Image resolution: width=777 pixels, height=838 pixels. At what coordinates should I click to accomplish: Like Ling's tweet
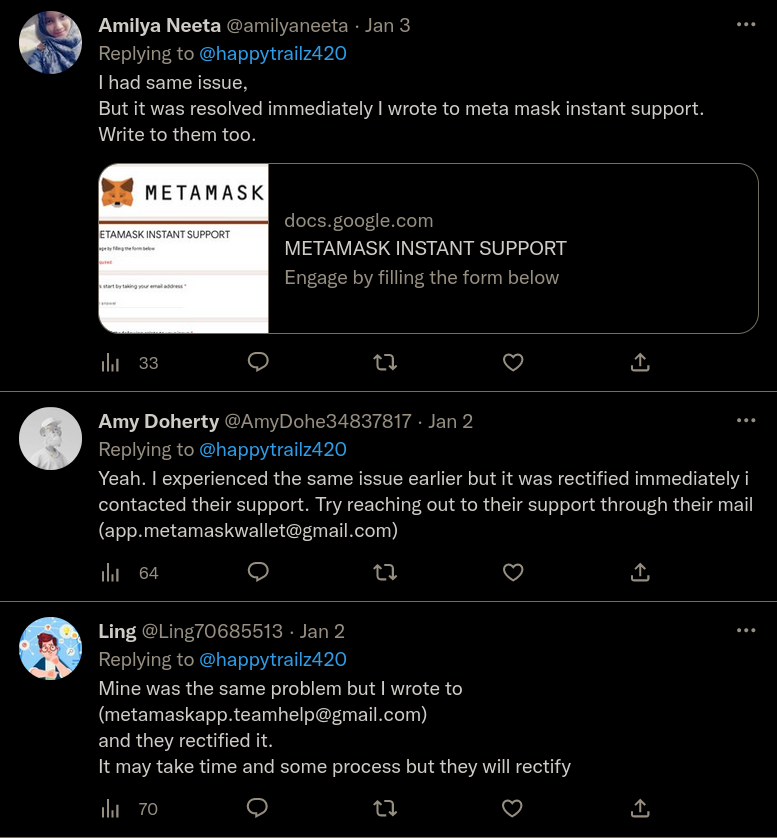[513, 808]
